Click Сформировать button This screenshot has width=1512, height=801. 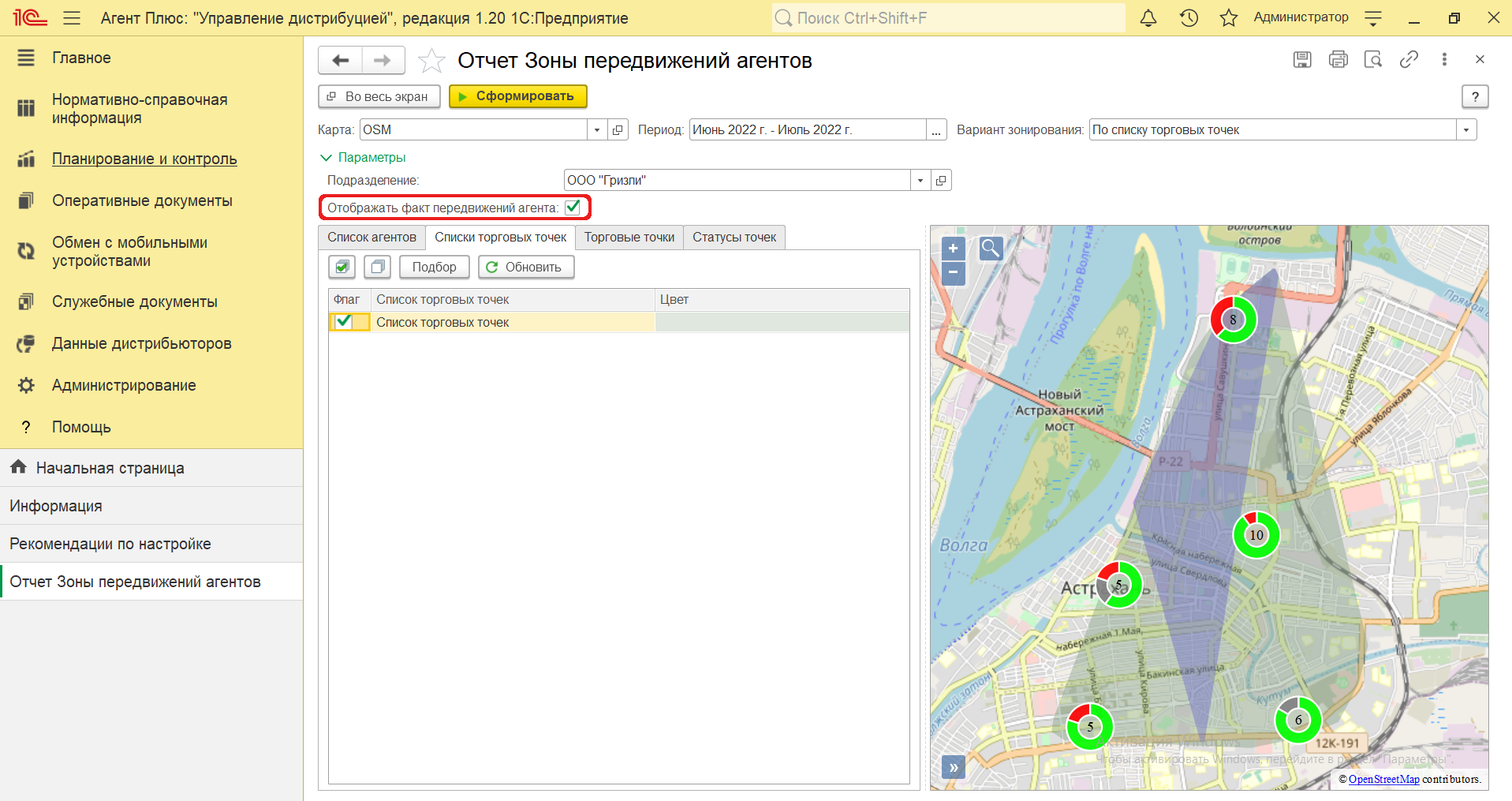coord(518,96)
